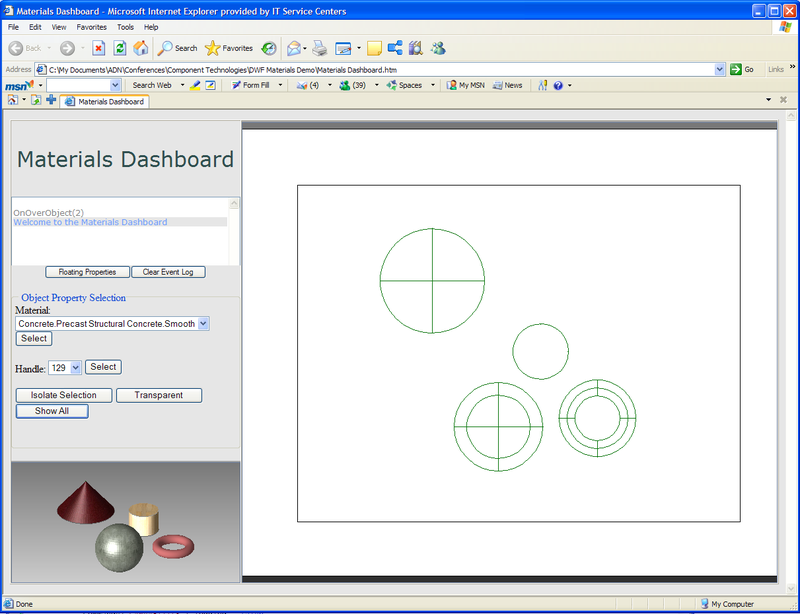800x614 pixels.
Task: Open the History icon in the toolbar
Action: [269, 48]
